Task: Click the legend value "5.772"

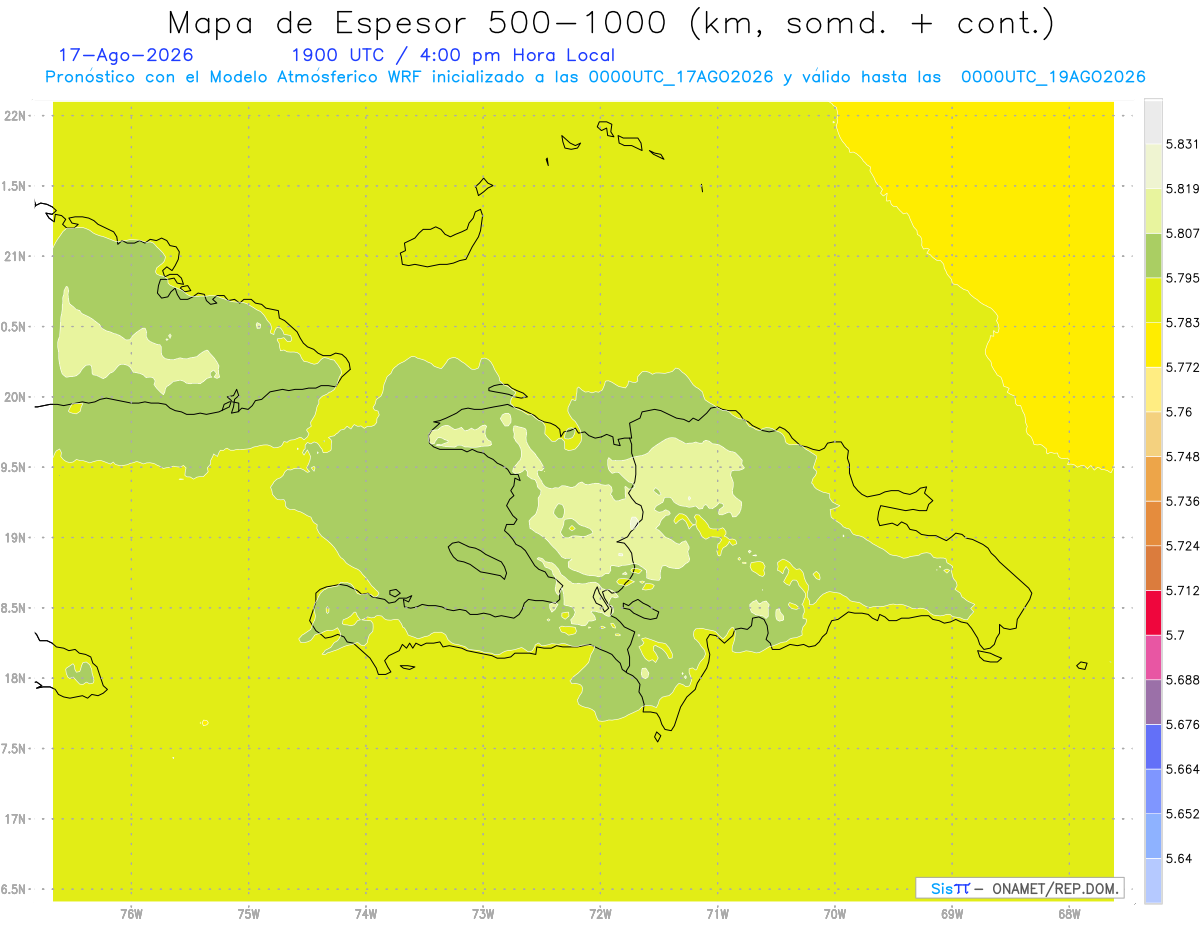Action: [x=1182, y=367]
